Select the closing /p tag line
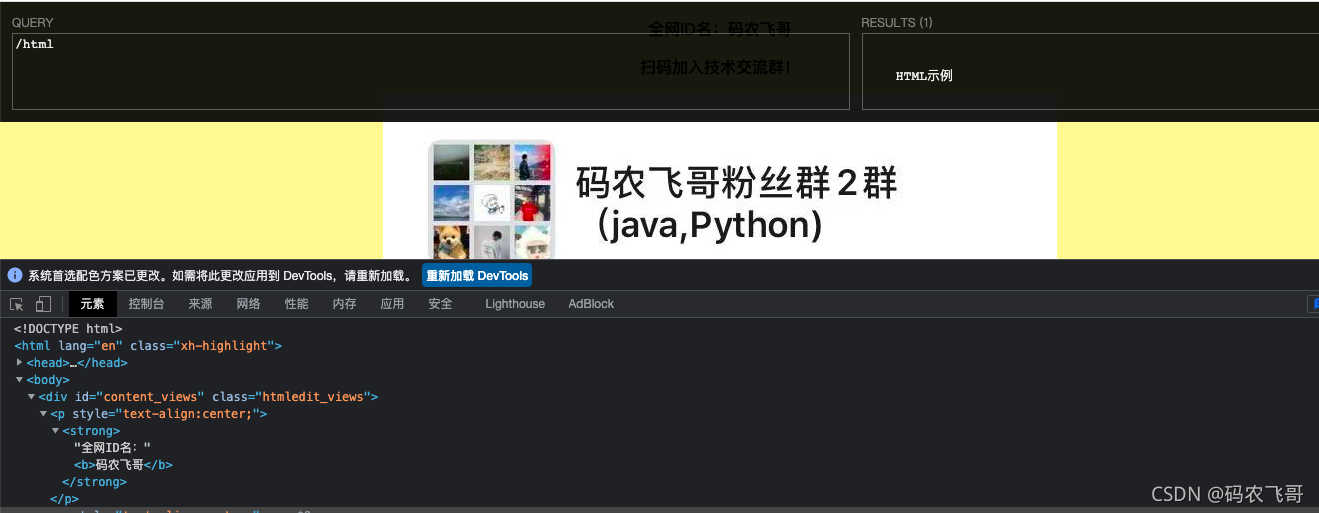Screen dimensions: 1319x513 (x=65, y=499)
